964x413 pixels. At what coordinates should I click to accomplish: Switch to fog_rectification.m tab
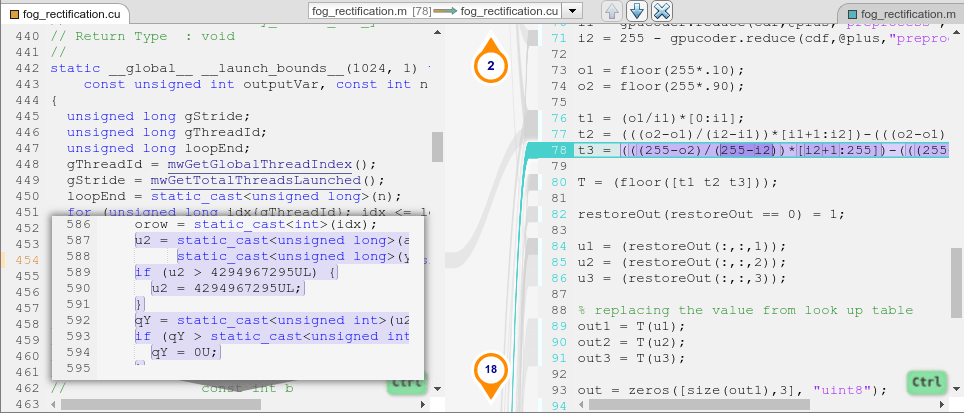coord(901,14)
